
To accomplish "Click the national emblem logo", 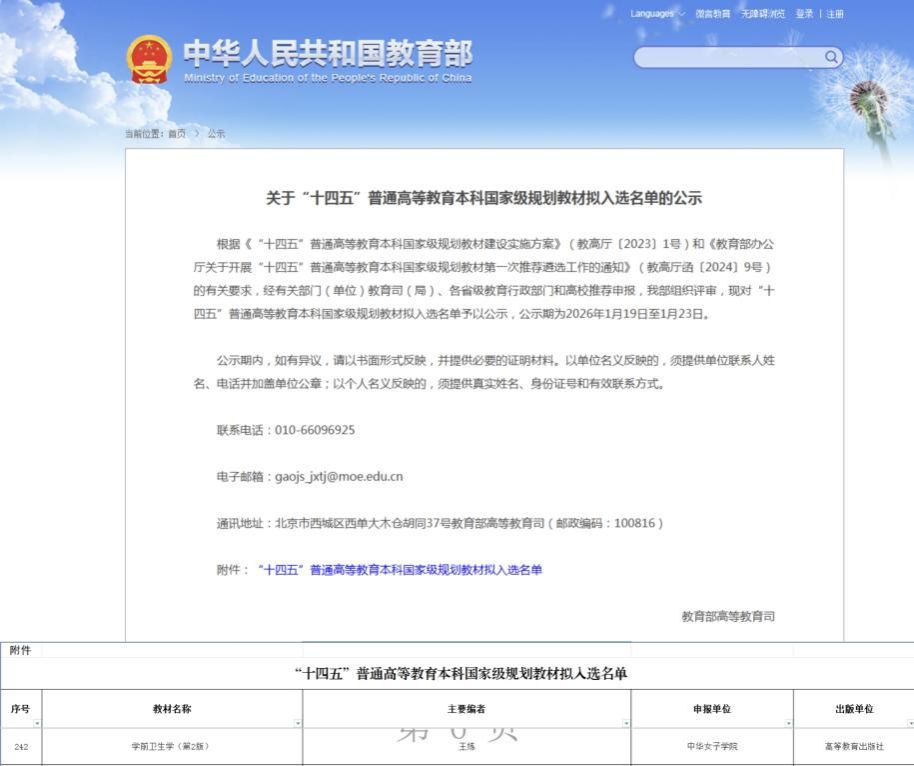I will click(x=149, y=60).
